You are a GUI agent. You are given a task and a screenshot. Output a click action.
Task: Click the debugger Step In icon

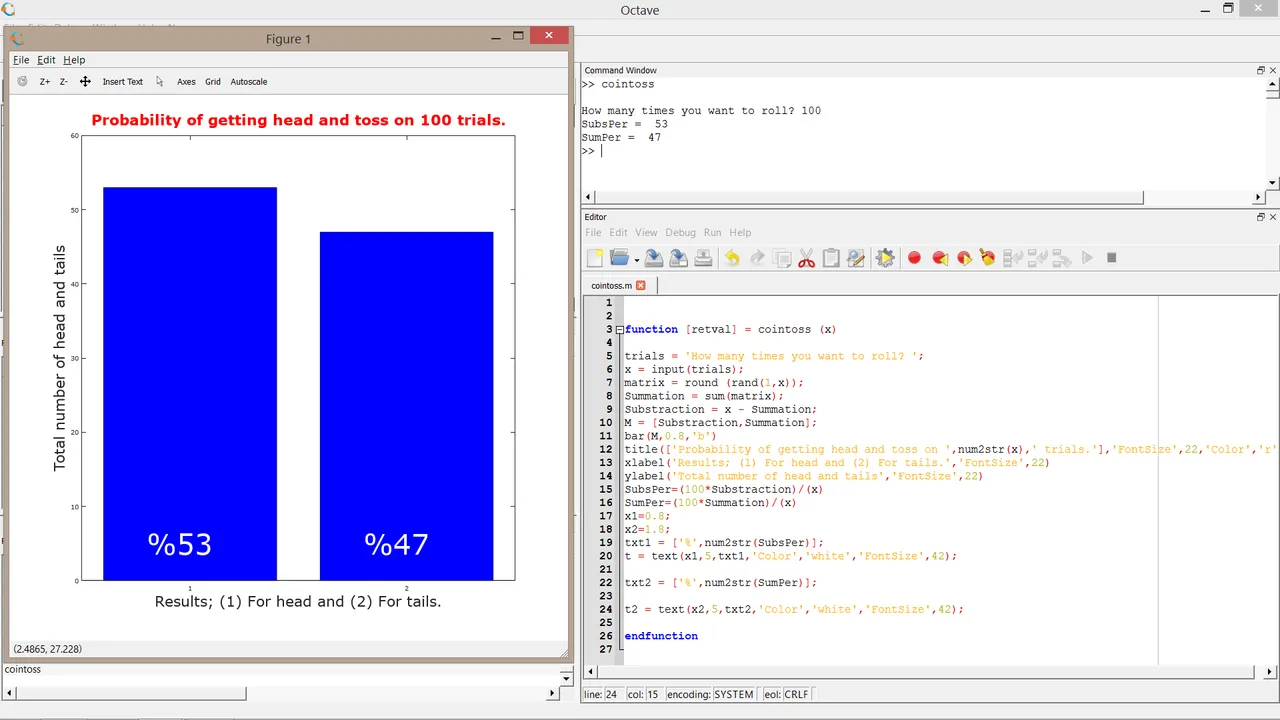click(x=1037, y=258)
